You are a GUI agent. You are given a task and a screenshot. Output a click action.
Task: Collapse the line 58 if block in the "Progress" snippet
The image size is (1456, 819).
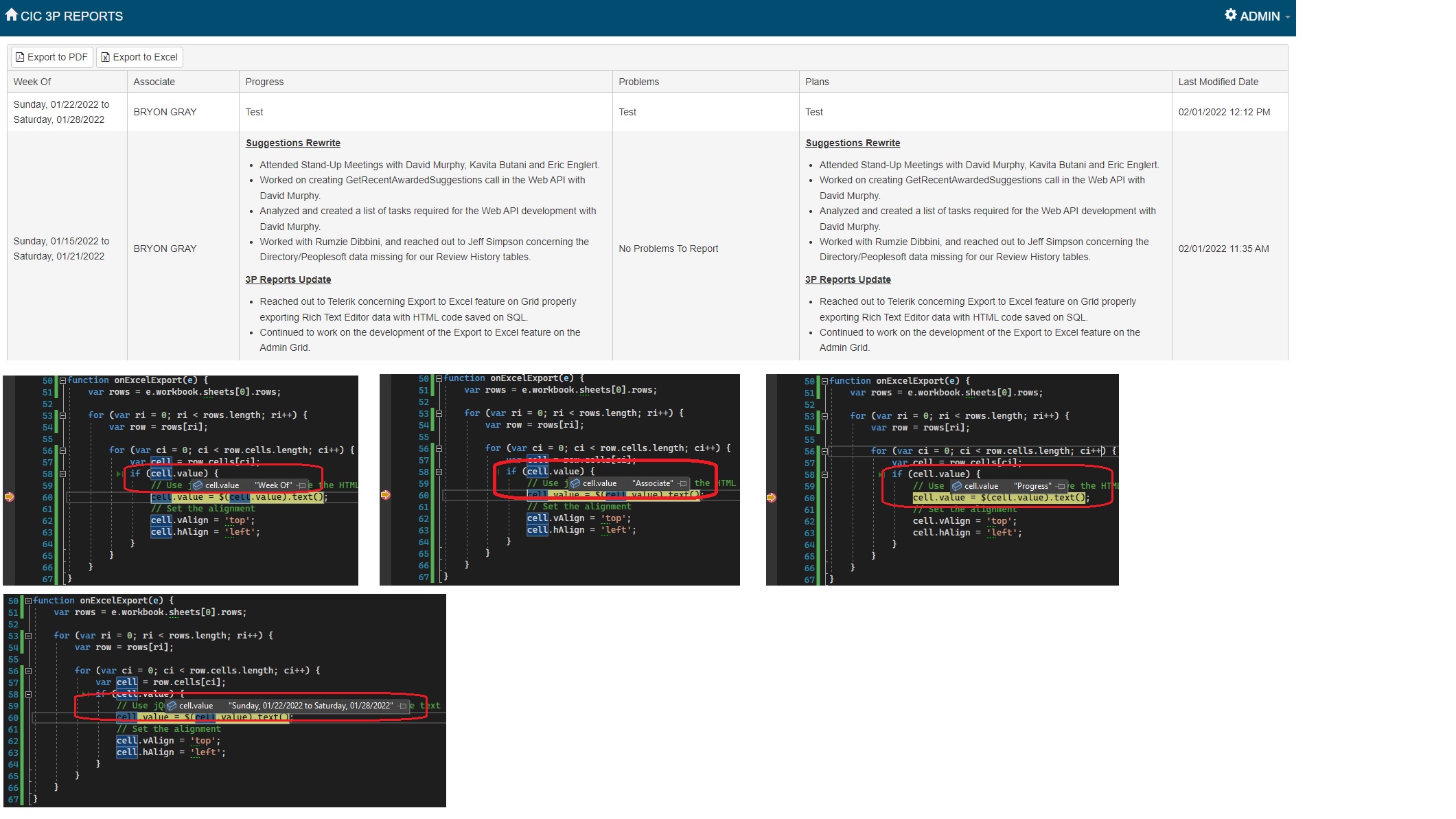point(824,474)
